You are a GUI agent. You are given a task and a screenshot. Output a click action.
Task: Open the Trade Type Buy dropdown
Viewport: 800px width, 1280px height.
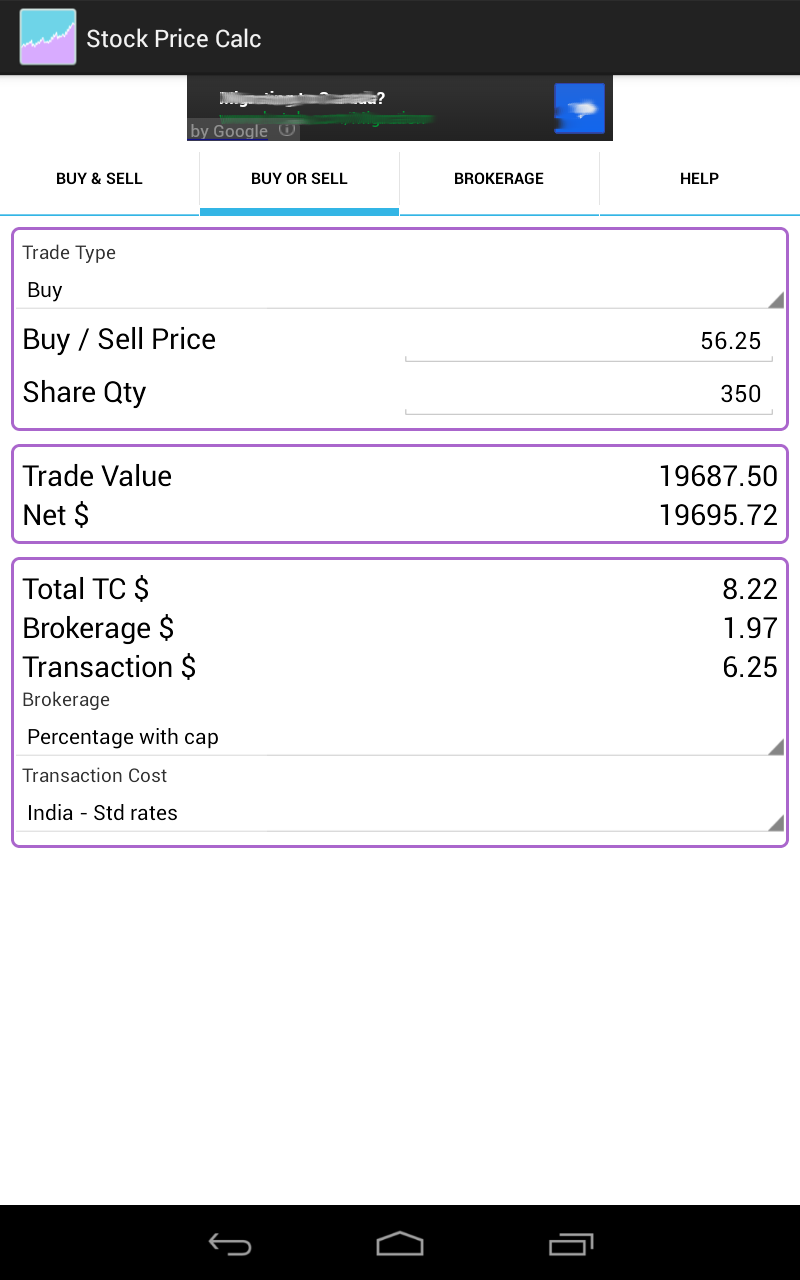400,290
